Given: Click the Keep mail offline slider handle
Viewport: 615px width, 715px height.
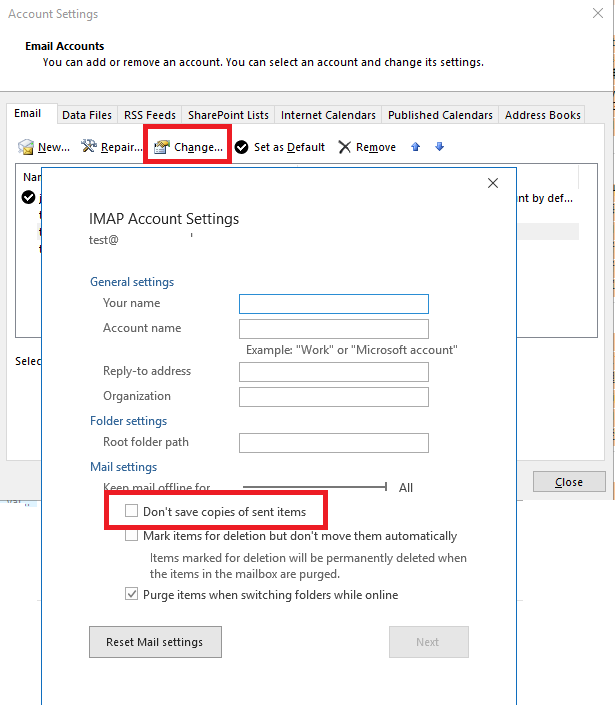Looking at the screenshot, I should click(386, 487).
